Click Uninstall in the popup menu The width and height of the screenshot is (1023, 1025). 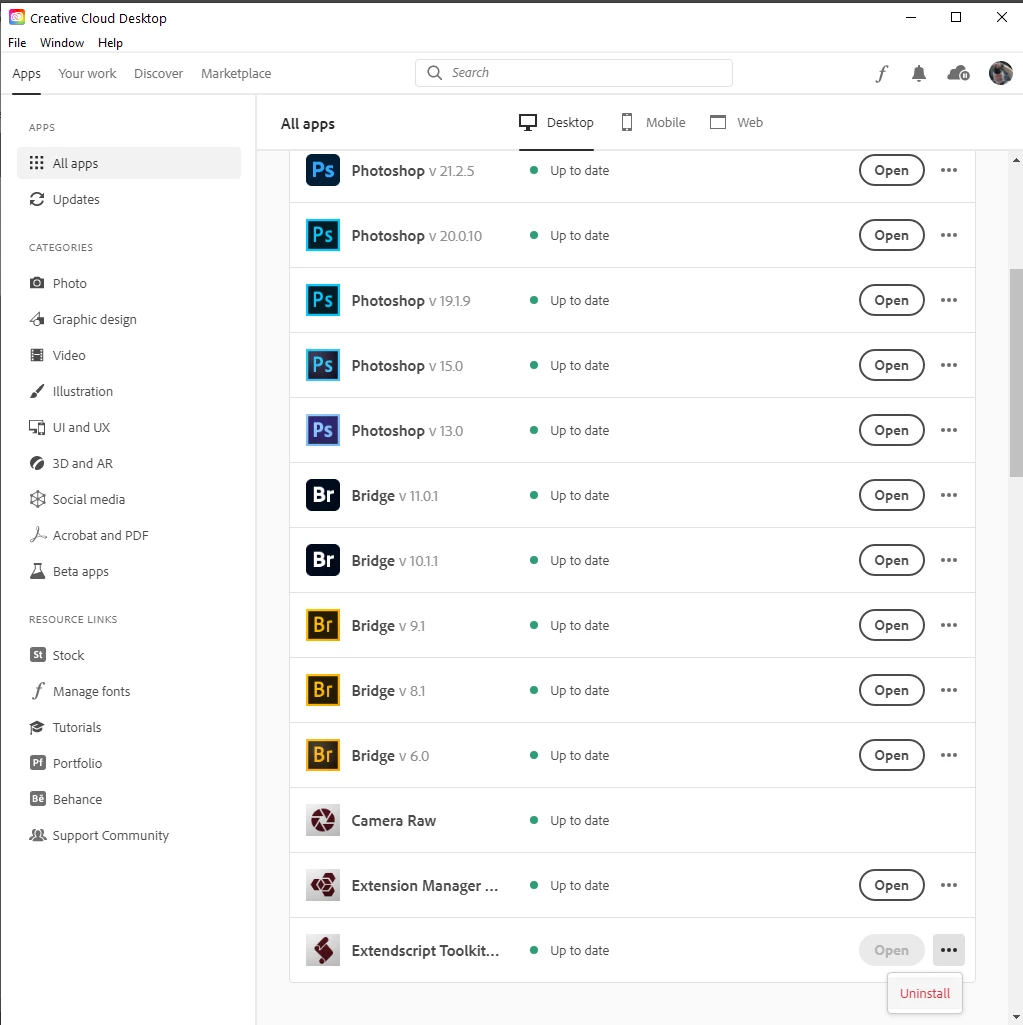[x=925, y=993]
